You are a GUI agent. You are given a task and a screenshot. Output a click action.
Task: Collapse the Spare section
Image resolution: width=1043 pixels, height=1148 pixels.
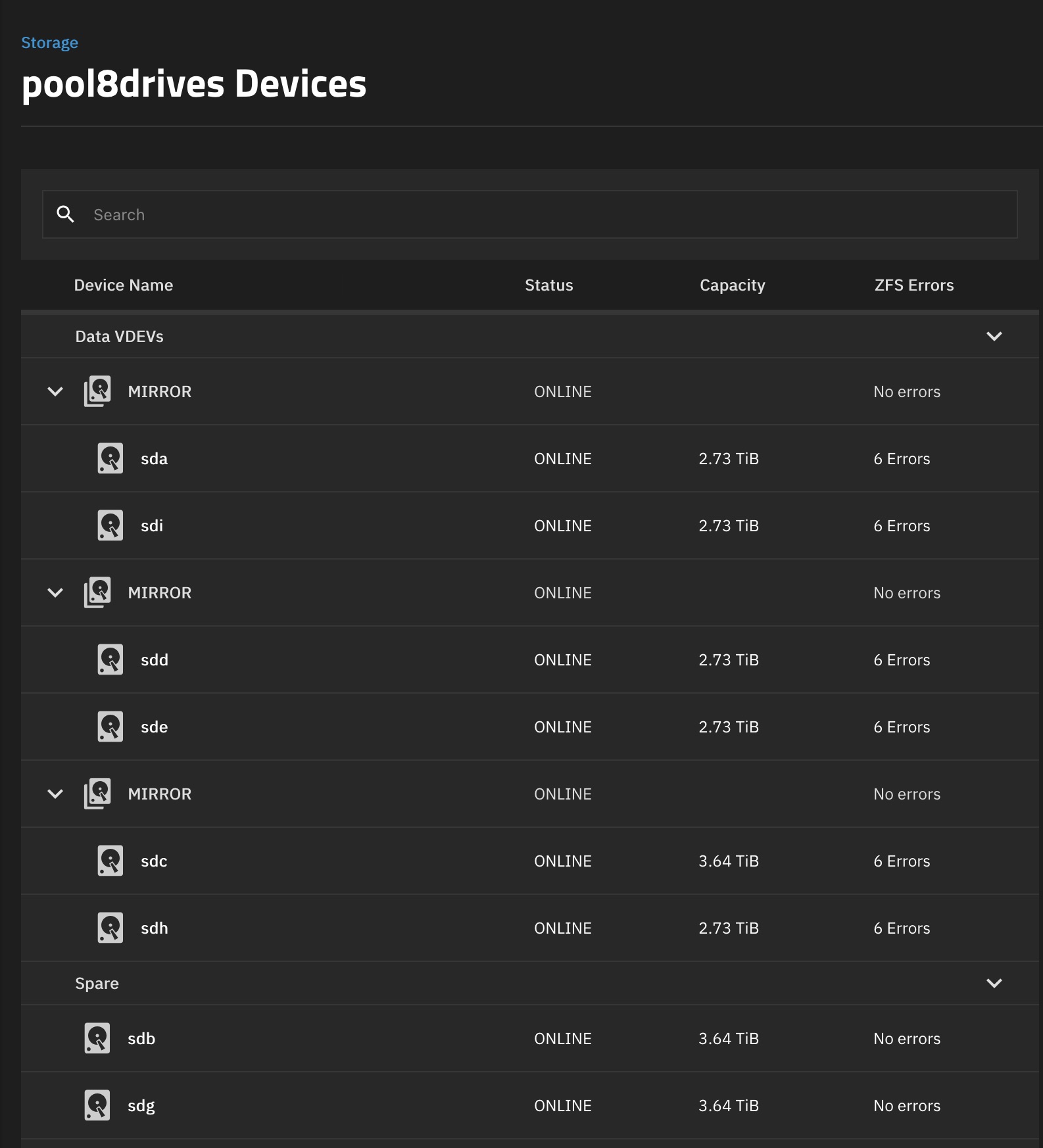pos(994,983)
